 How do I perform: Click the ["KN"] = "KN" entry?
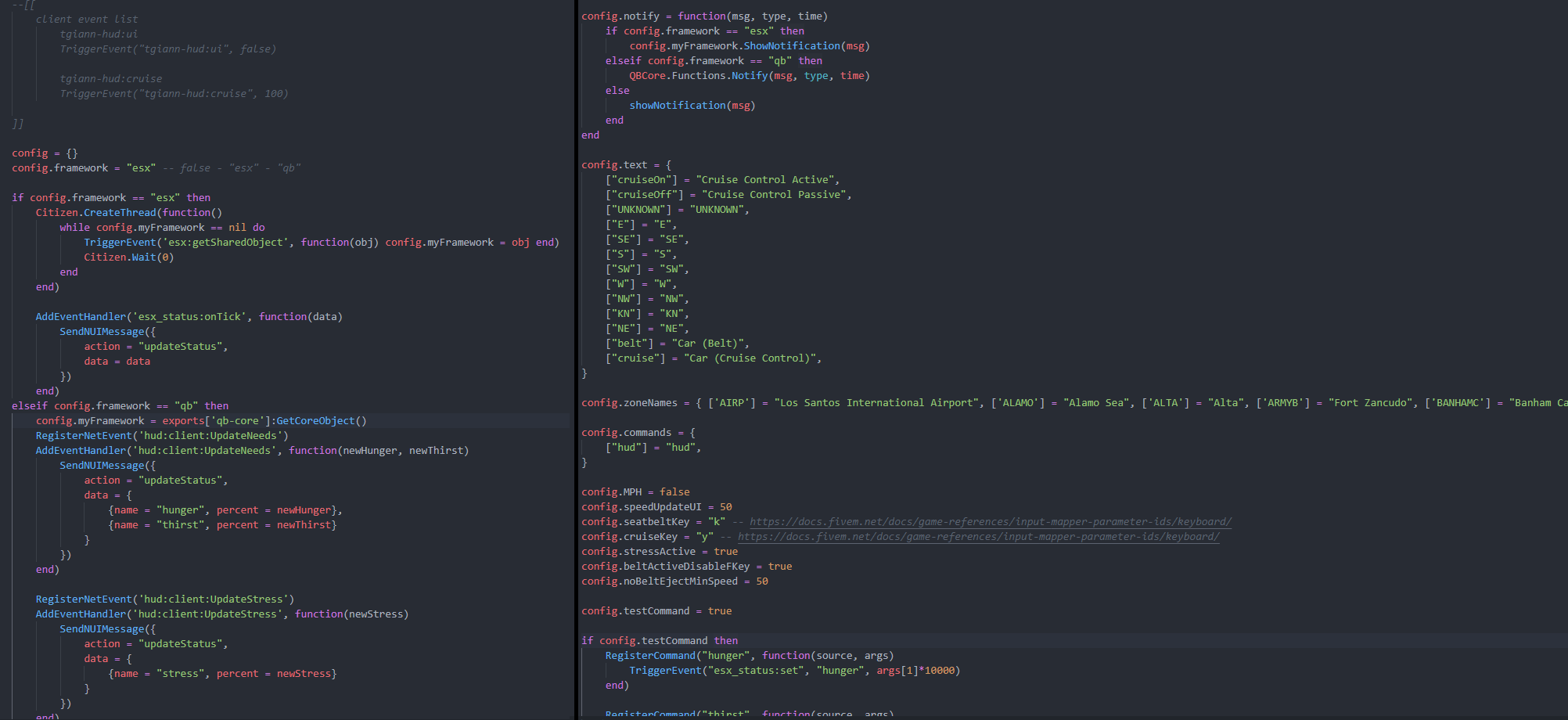(647, 313)
